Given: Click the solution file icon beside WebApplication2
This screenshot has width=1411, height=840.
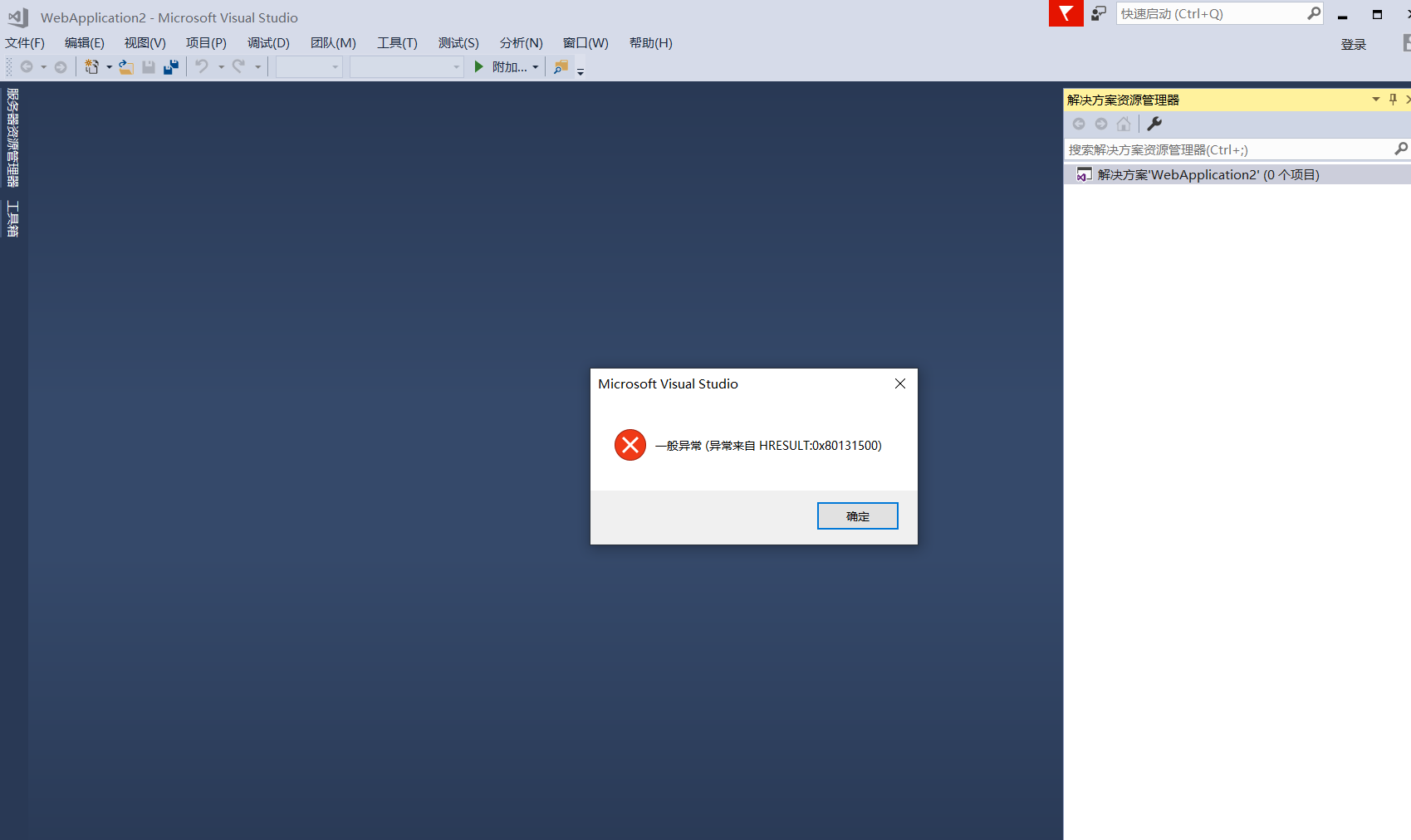Looking at the screenshot, I should tap(1084, 174).
